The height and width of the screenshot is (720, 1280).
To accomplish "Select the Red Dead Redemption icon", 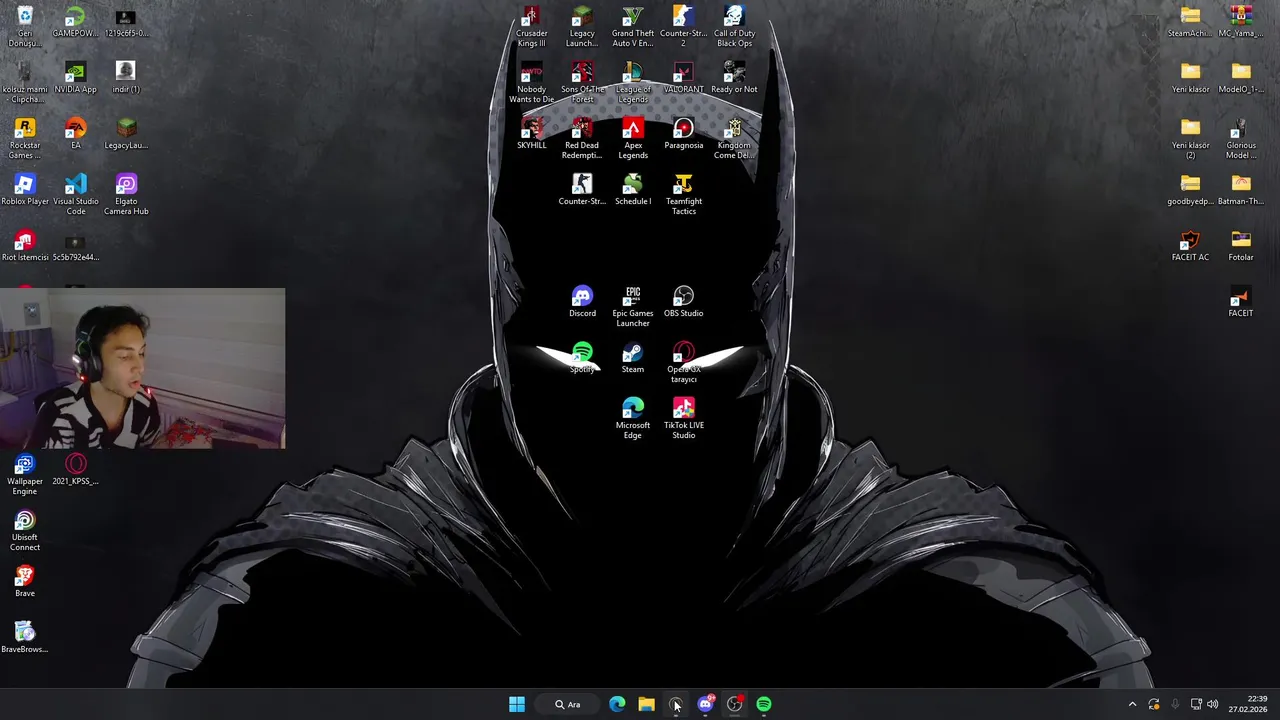I will [x=582, y=139].
